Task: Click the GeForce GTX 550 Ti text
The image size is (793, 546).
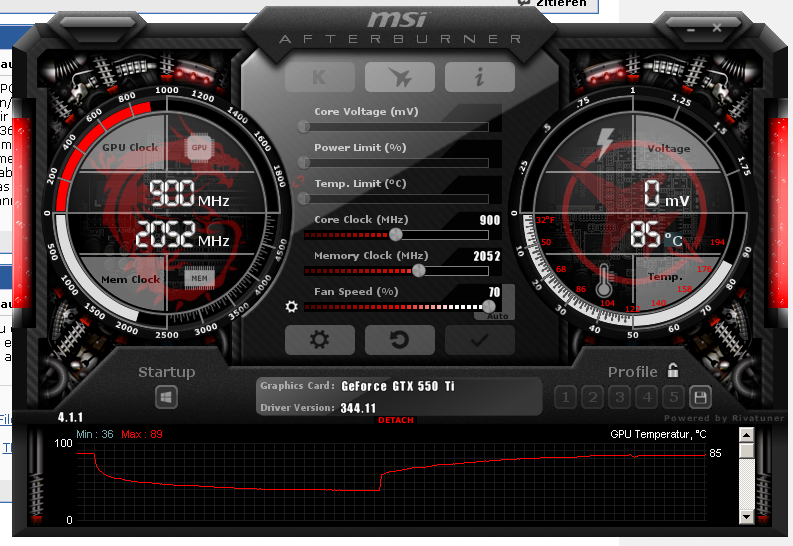Action: (398, 386)
